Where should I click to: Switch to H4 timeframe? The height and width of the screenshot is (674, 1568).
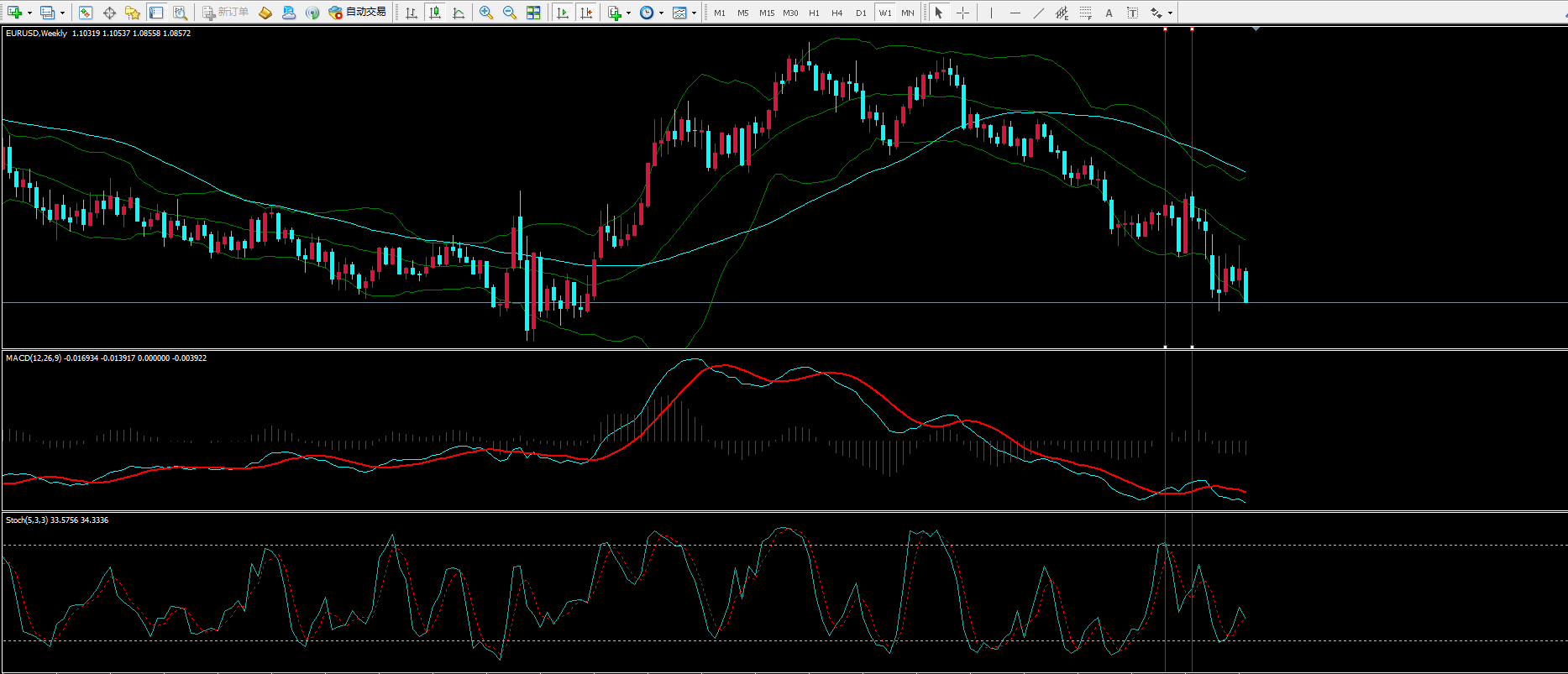(836, 13)
